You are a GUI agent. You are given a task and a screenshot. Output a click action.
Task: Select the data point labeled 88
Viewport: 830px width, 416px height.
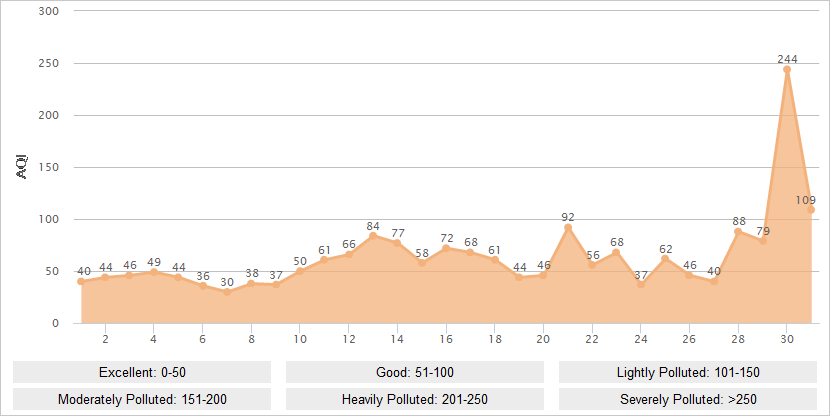coord(738,231)
